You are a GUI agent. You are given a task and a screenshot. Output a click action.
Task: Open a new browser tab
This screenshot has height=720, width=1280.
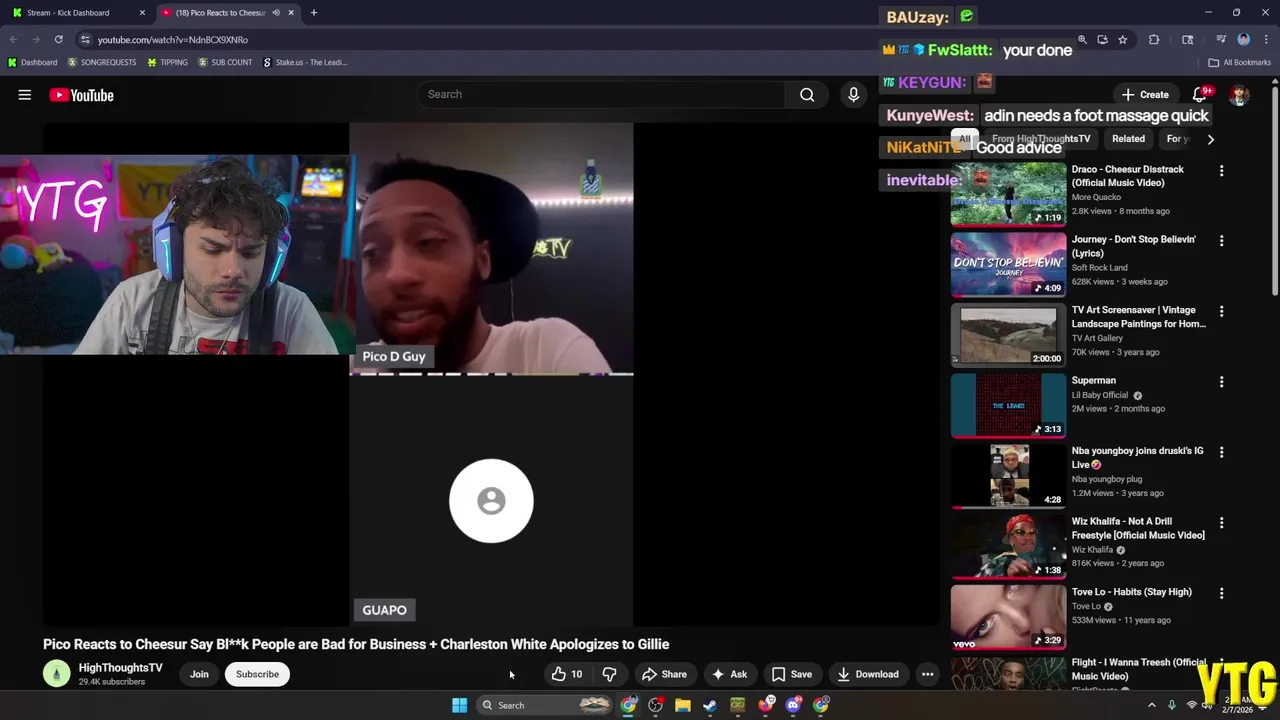point(313,13)
